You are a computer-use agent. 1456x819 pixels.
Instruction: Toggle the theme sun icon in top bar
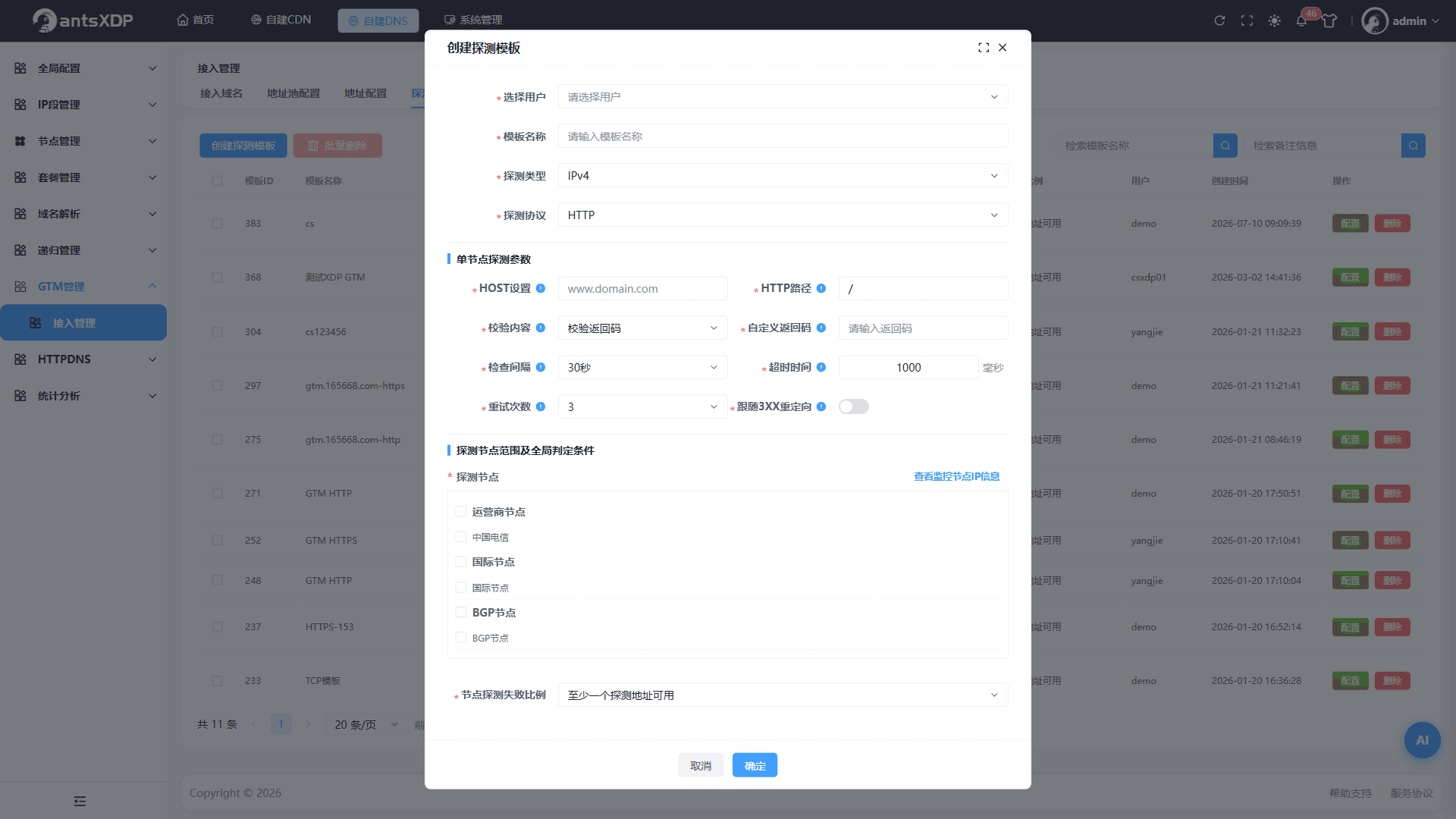coord(1274,20)
